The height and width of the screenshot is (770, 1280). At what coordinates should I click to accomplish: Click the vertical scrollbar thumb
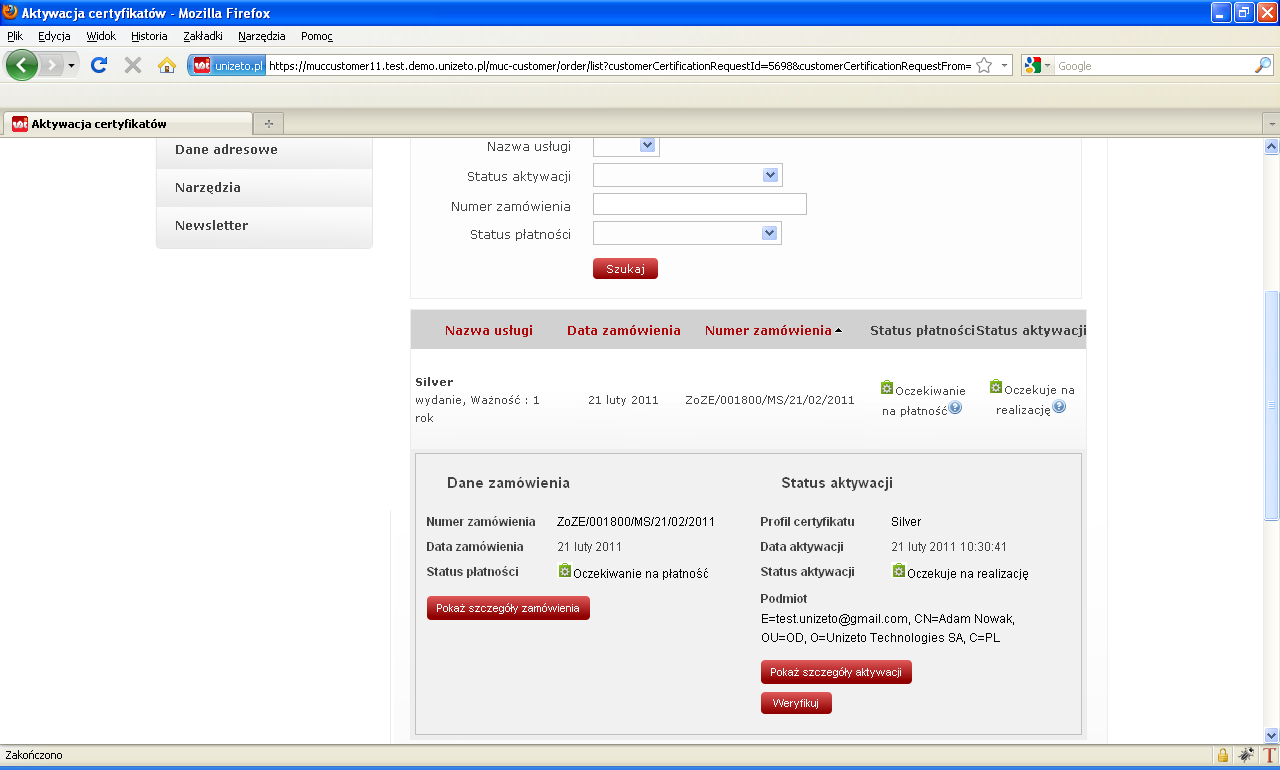coord(1272,405)
